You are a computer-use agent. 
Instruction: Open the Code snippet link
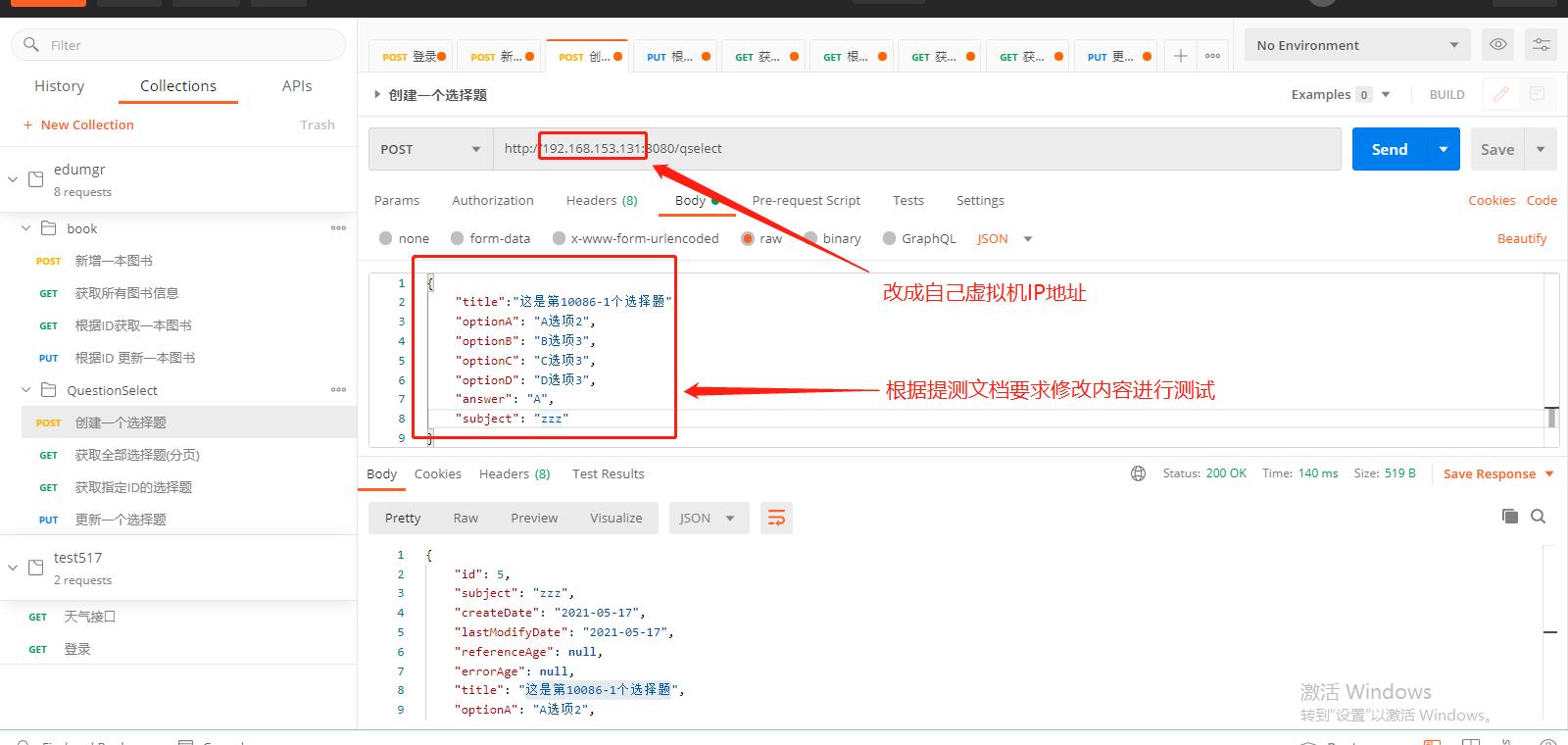(1542, 200)
